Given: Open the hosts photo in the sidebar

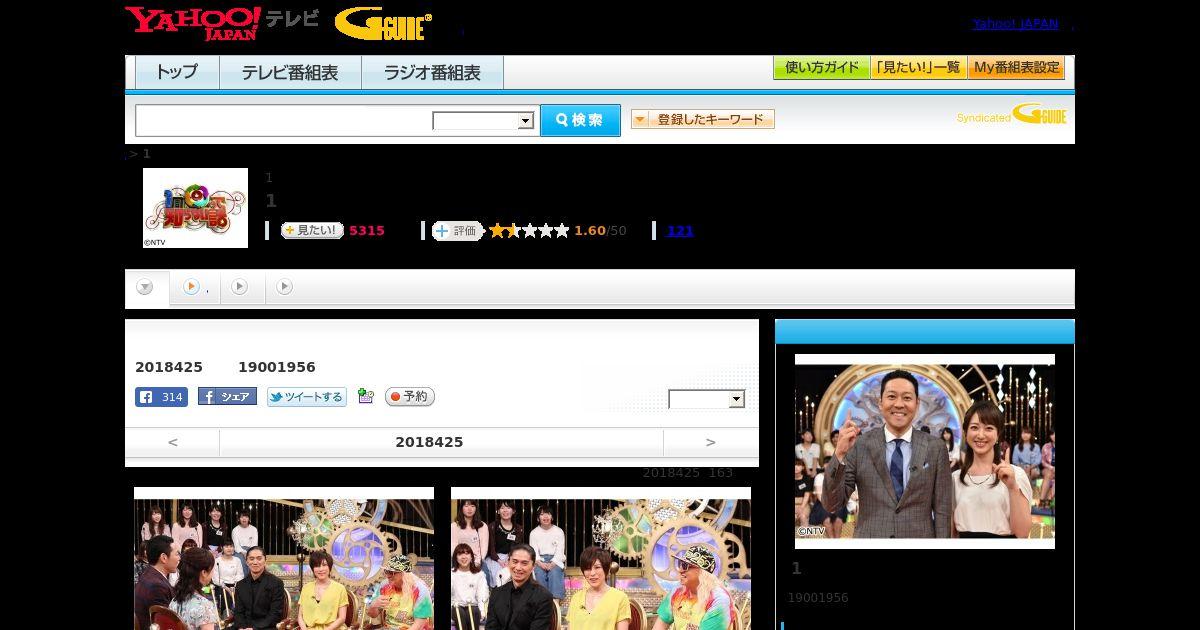Looking at the screenshot, I should pyautogui.click(x=925, y=451).
